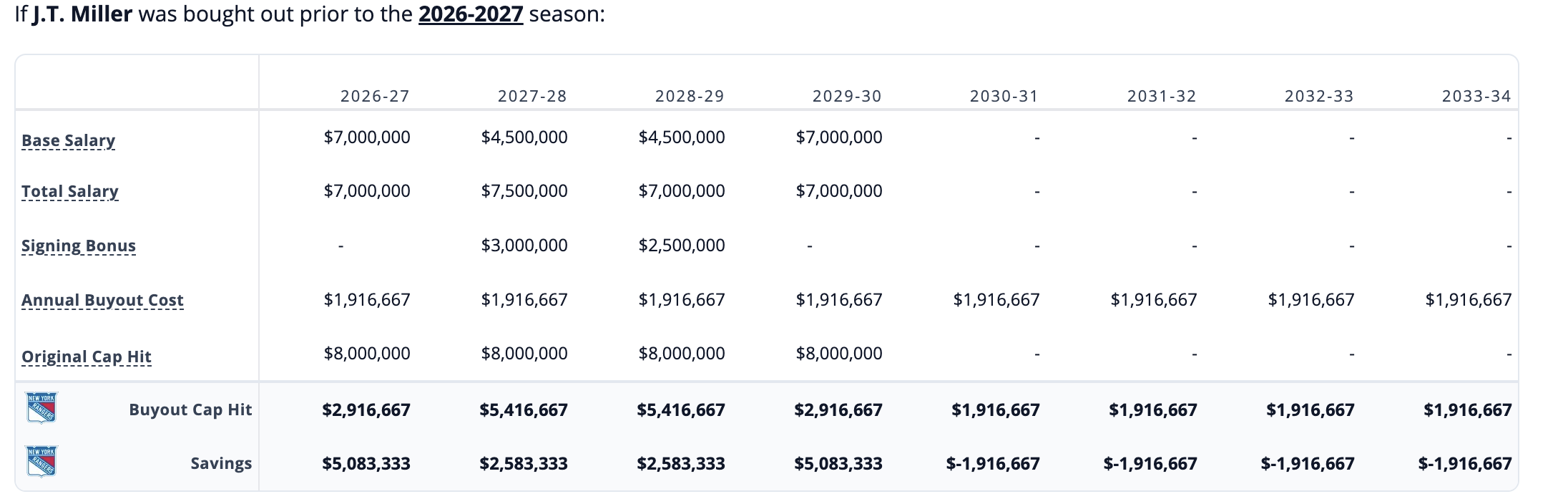
Task: Select the 2030-31 column header
Action: pos(1004,96)
